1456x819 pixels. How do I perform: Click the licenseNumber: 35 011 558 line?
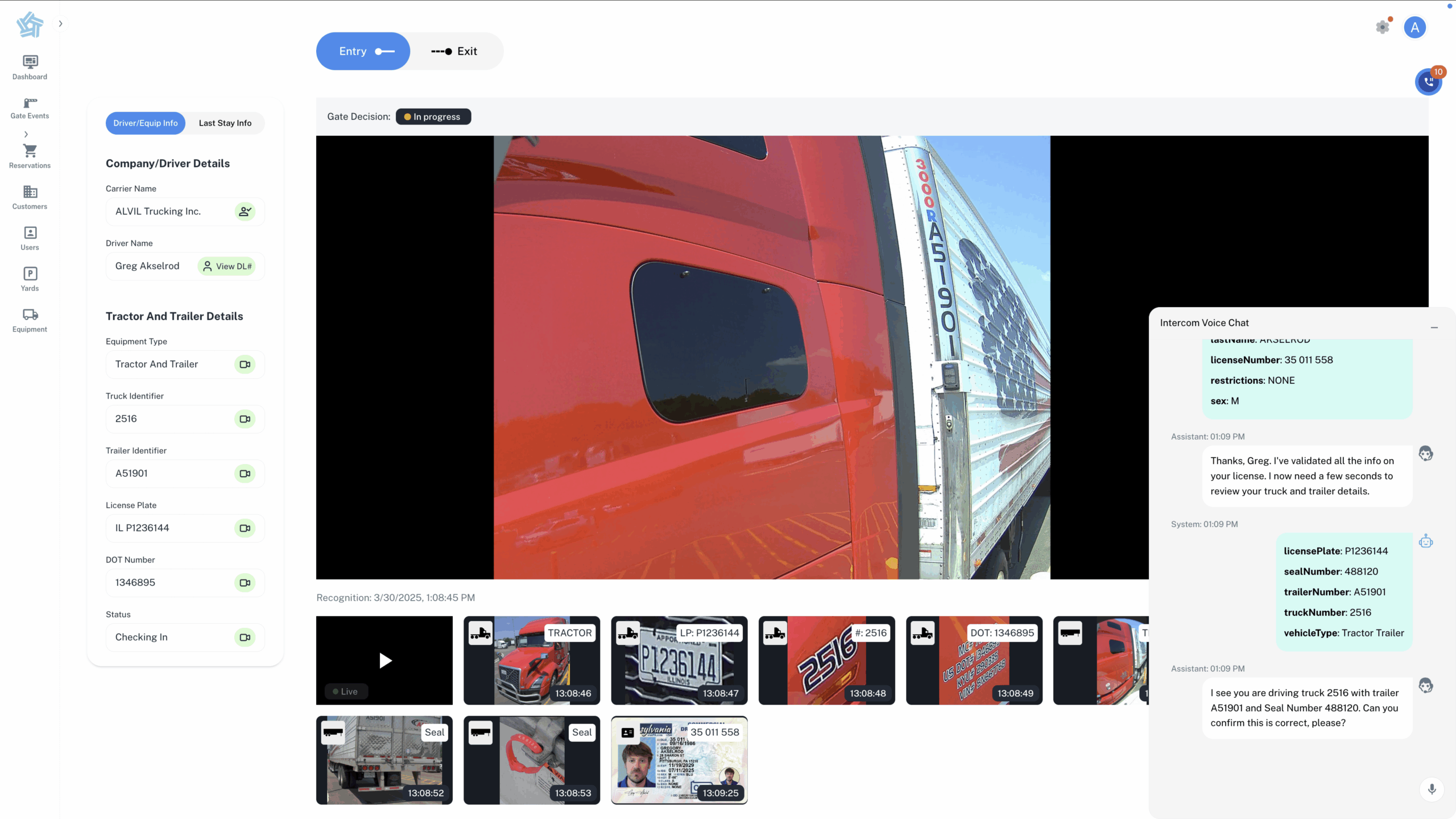pyautogui.click(x=1271, y=360)
